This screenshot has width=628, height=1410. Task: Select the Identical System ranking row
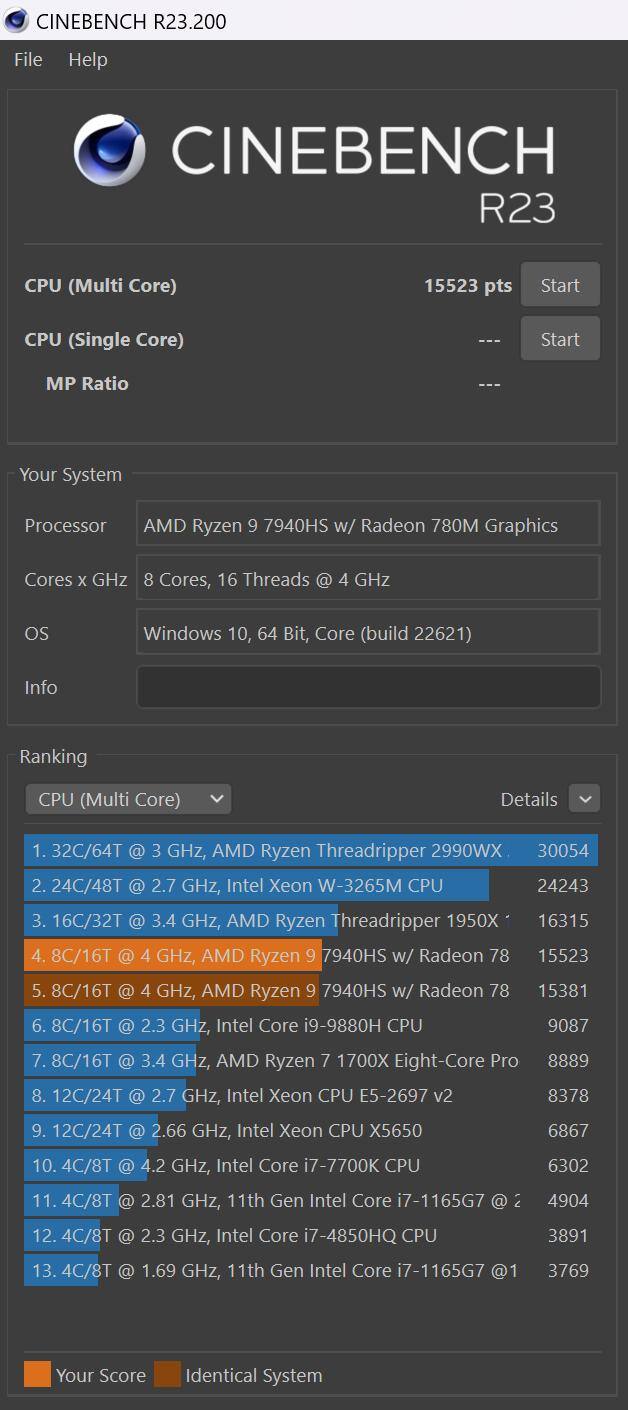pyautogui.click(x=310, y=991)
